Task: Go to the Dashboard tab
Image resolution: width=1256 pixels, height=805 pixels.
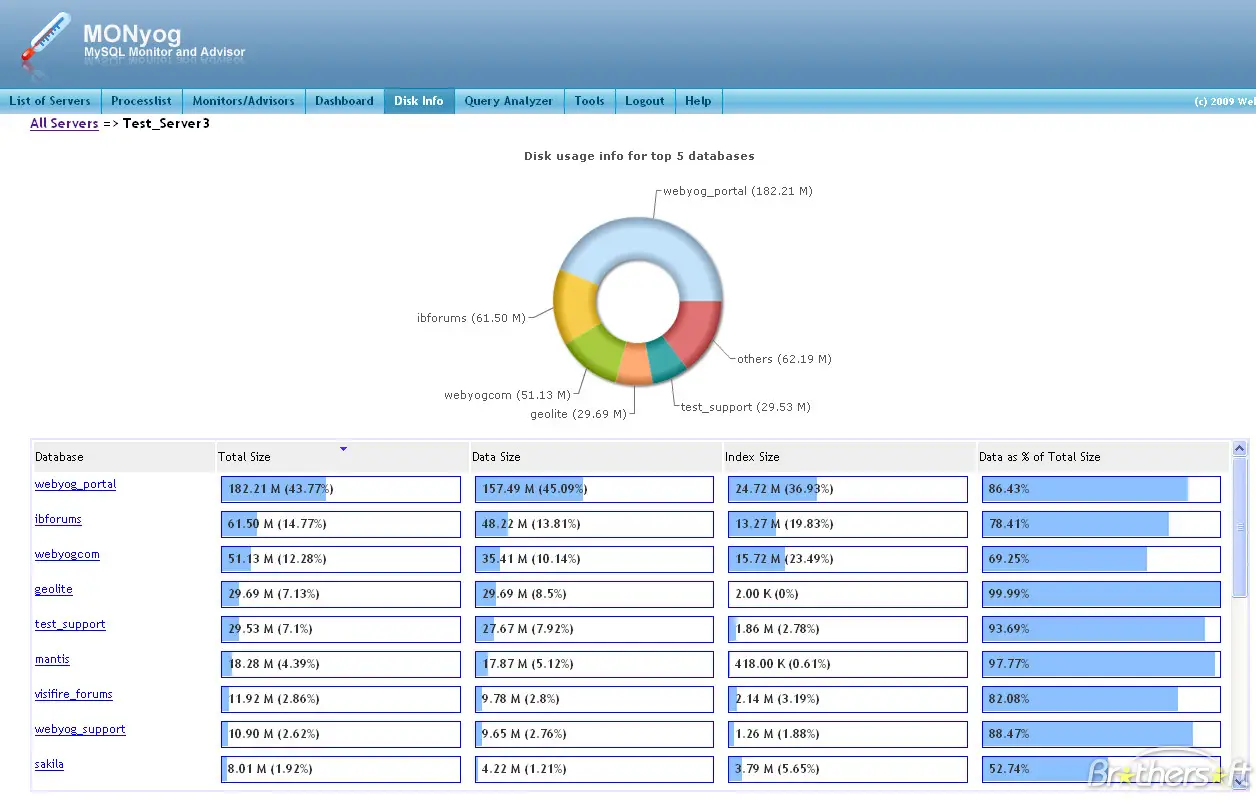Action: tap(344, 101)
